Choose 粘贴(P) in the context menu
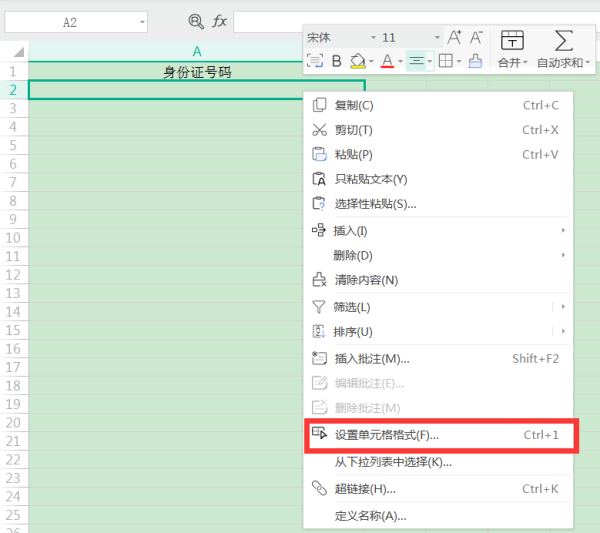Screen dimensions: 600x533 click(x=438, y=155)
